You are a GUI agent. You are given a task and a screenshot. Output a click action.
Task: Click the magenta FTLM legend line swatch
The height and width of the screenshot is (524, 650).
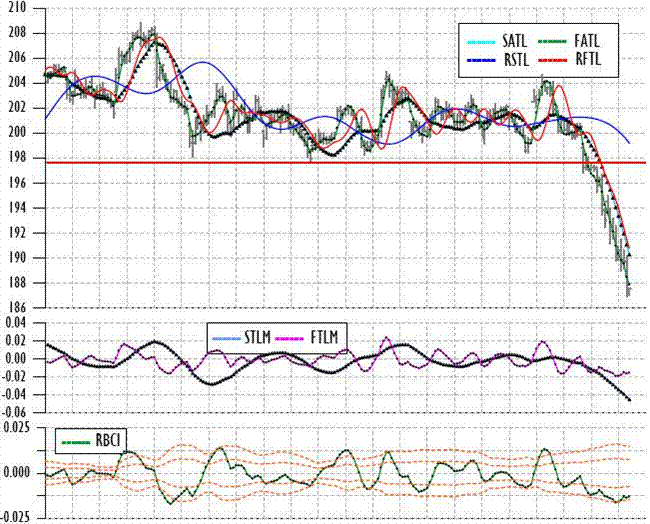click(x=290, y=339)
